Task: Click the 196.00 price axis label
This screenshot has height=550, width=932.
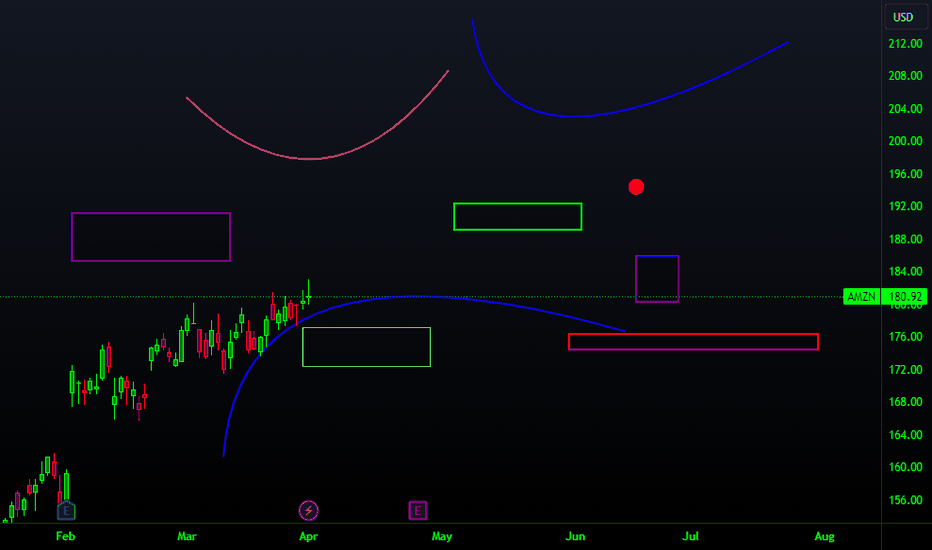Action: [x=905, y=174]
